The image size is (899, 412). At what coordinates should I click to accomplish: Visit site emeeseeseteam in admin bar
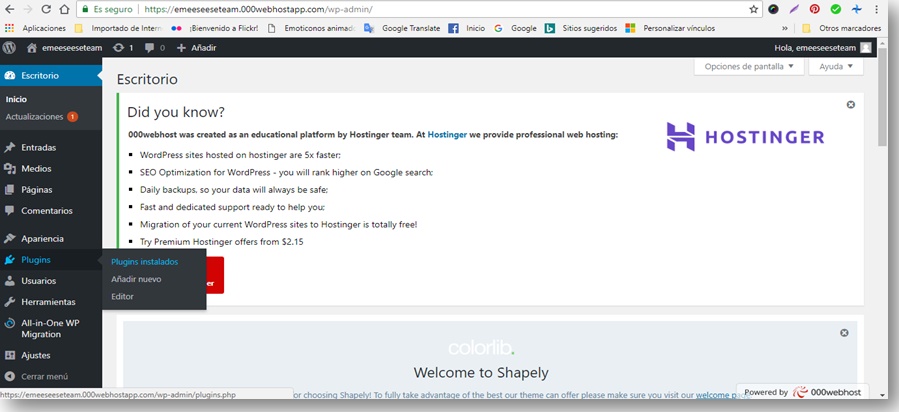tap(65, 48)
